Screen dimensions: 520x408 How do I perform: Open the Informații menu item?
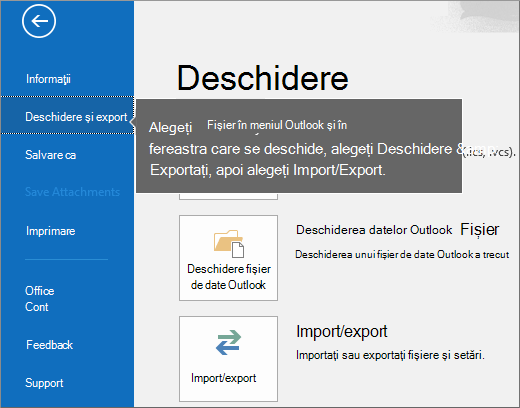(48, 79)
